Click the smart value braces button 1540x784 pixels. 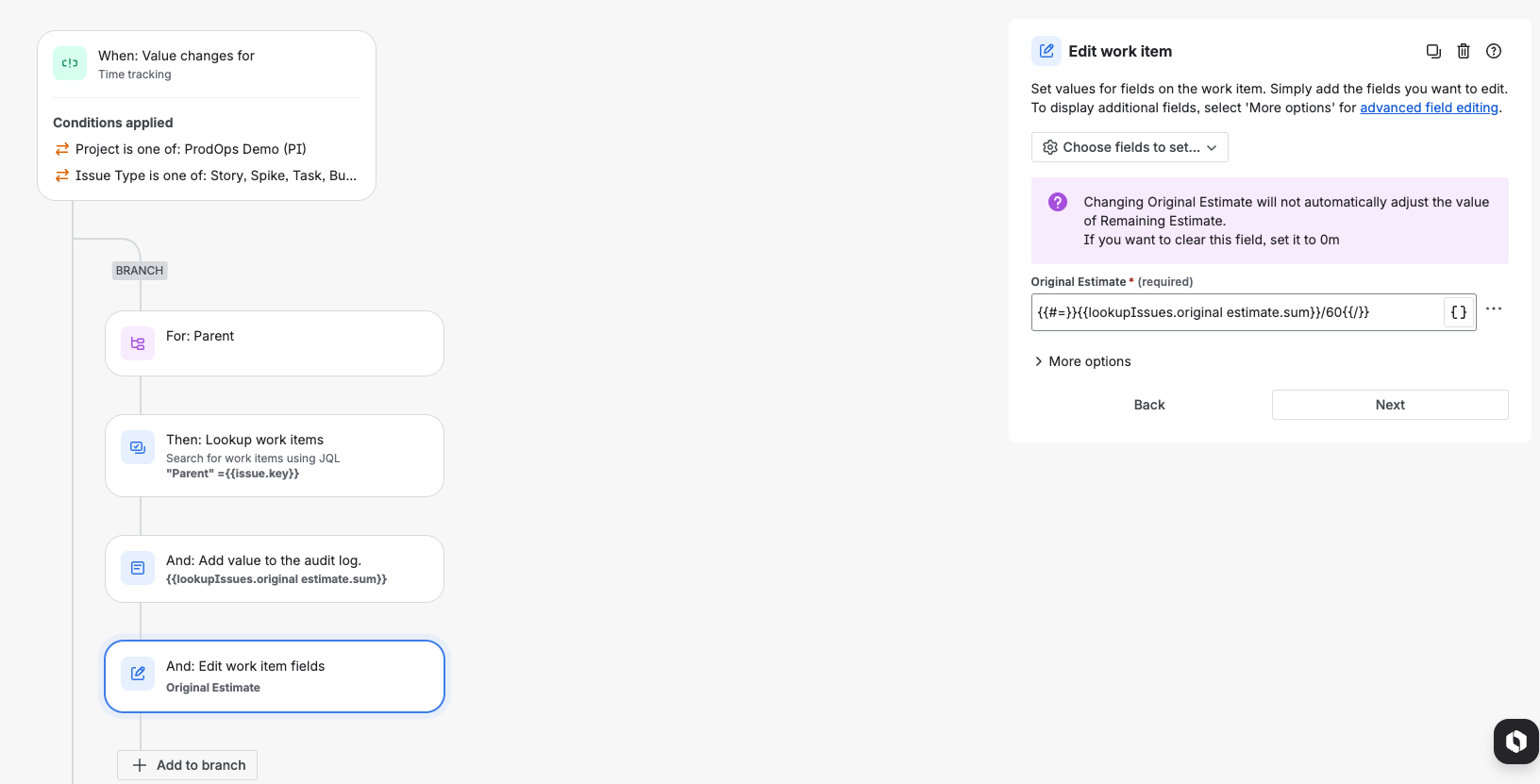click(1459, 312)
